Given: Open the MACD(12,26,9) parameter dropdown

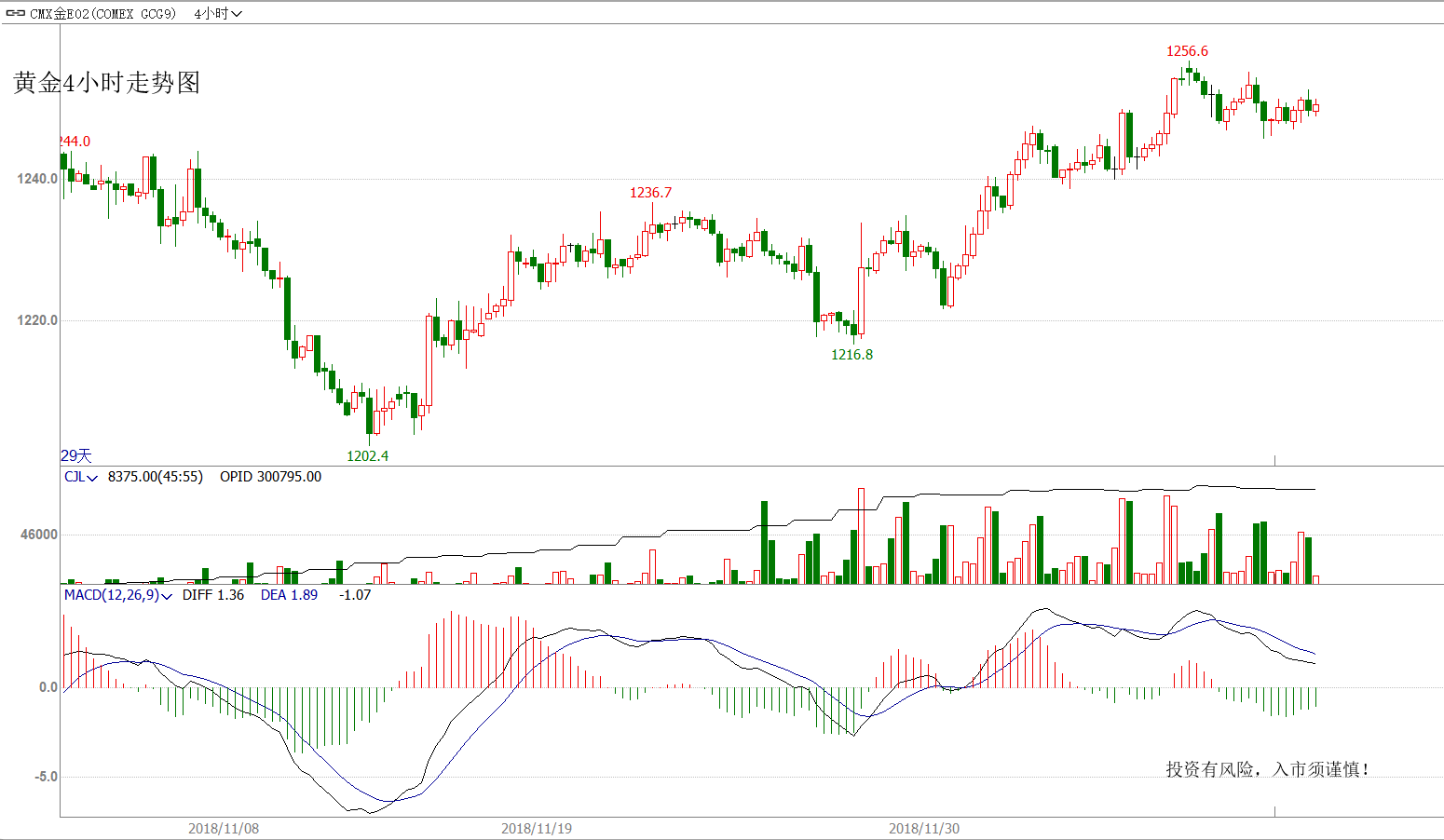Looking at the screenshot, I should click(x=118, y=595).
